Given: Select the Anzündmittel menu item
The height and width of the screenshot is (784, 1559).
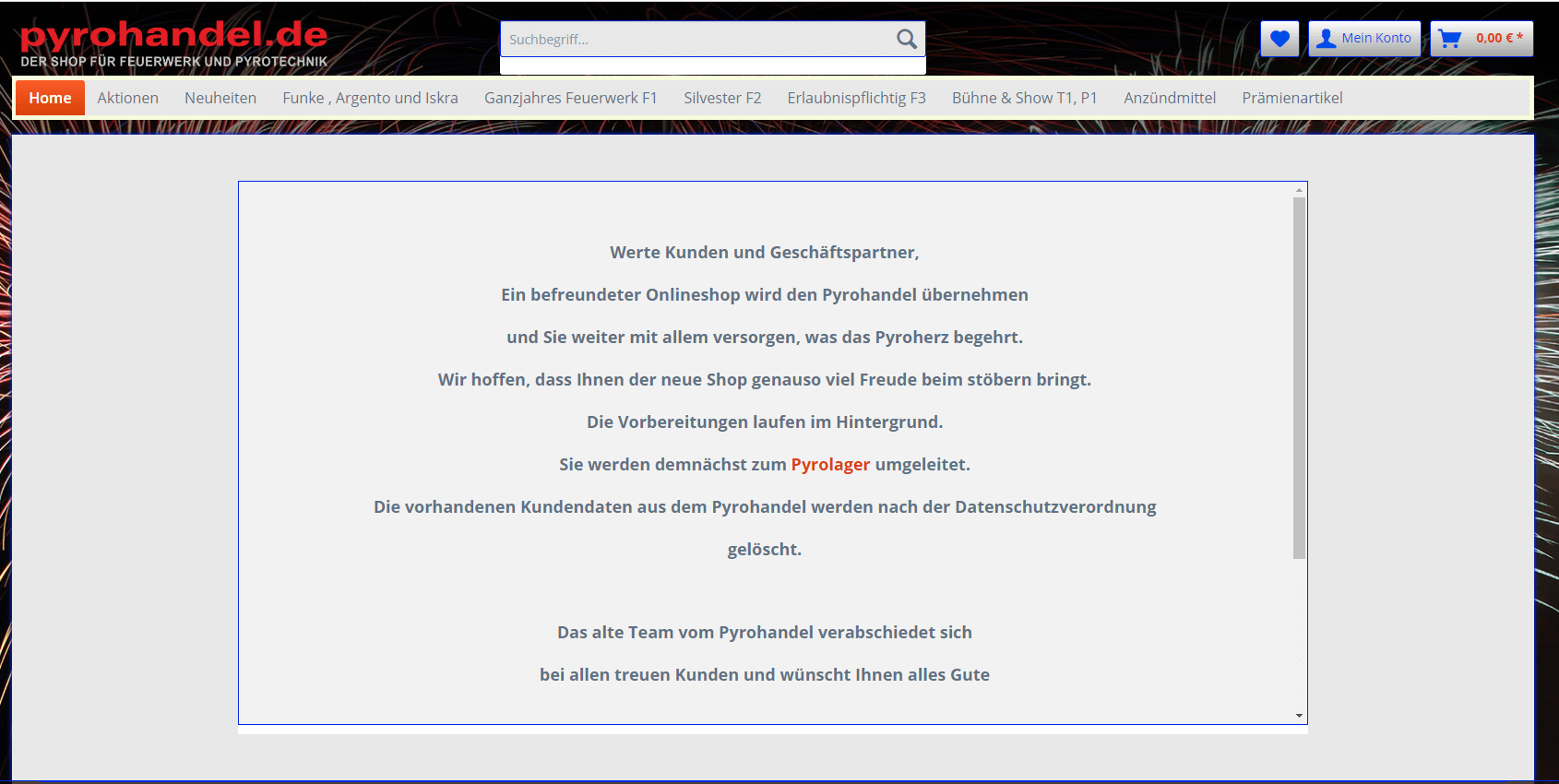Looking at the screenshot, I should tap(1170, 98).
